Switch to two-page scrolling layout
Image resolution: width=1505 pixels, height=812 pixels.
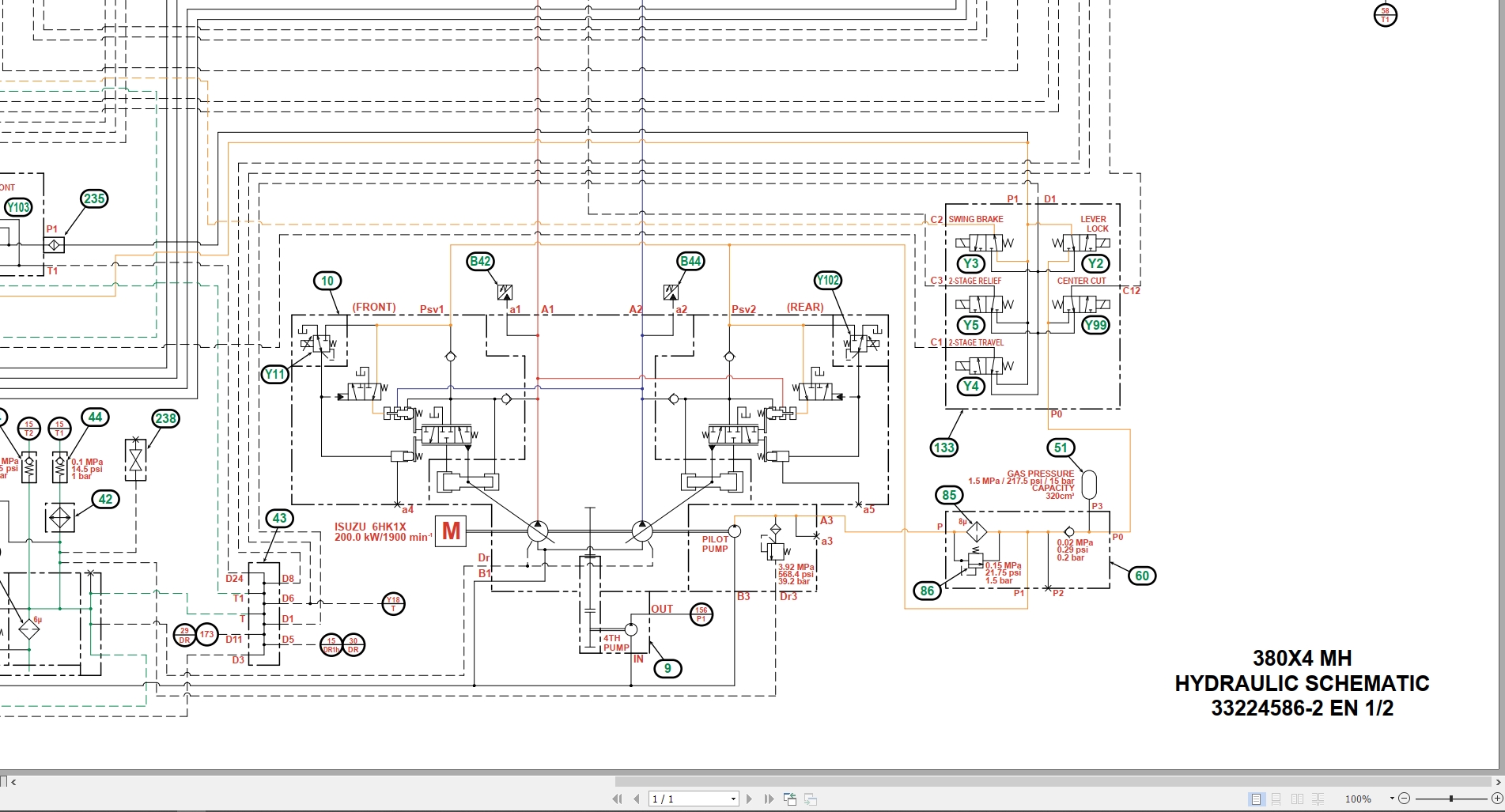(x=1318, y=799)
